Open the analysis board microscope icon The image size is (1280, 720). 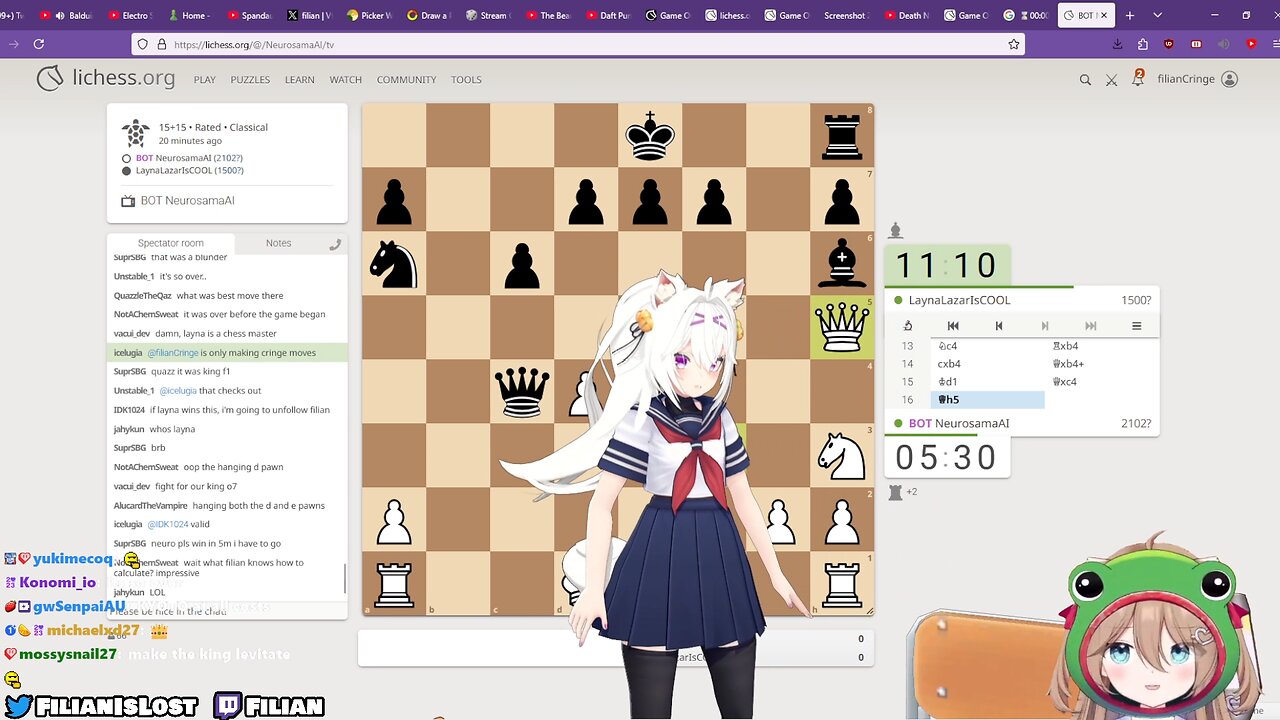click(x=907, y=325)
